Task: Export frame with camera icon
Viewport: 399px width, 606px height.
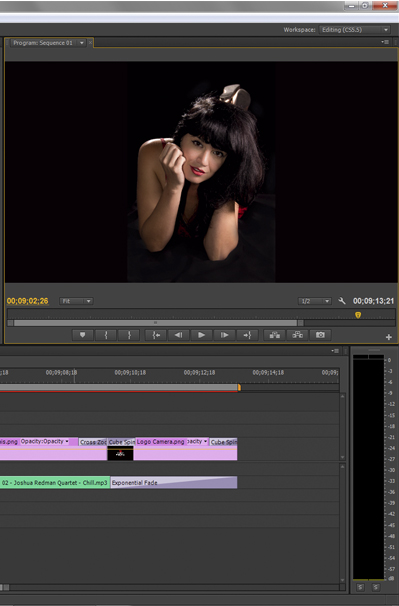Action: [x=320, y=335]
